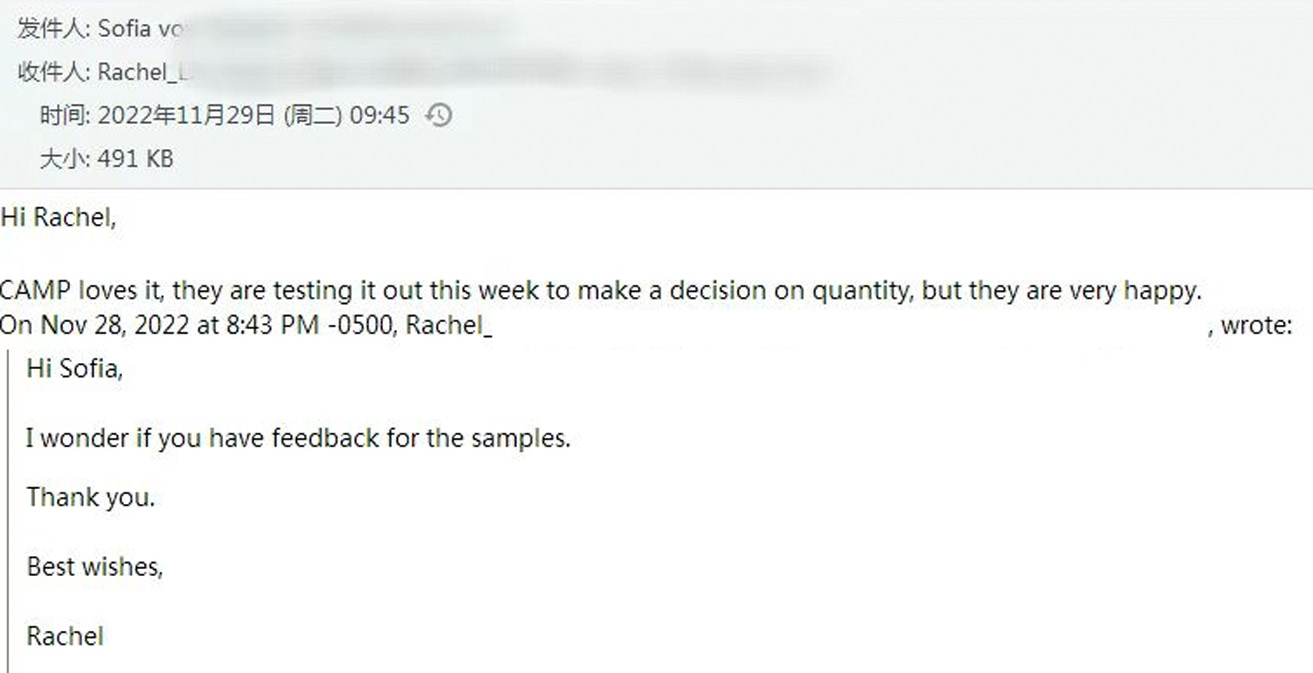Click the 491 KB size value
This screenshot has height=673, width=1313.
[x=135, y=159]
